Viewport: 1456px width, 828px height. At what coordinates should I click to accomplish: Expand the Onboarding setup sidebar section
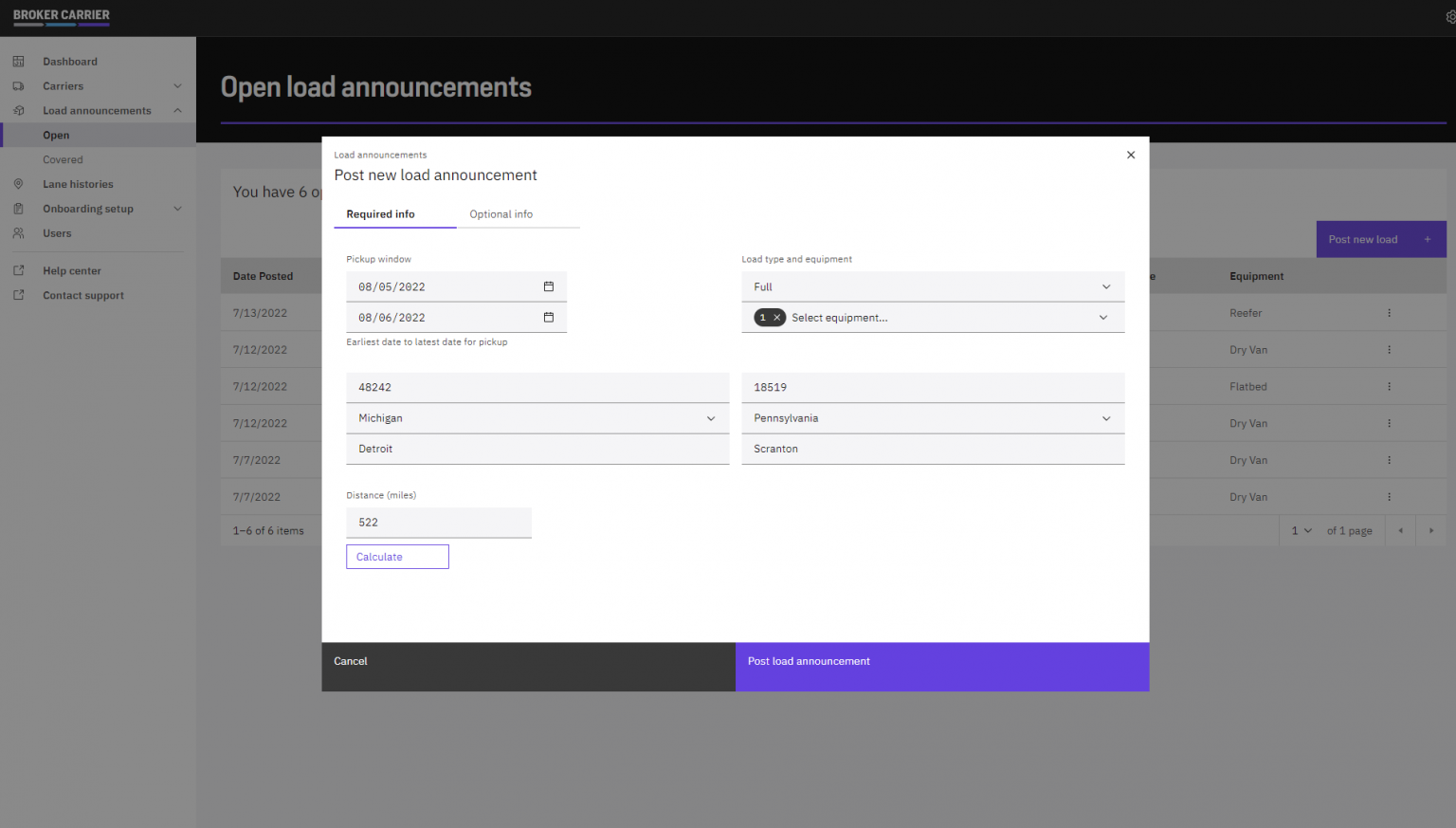coord(177,209)
